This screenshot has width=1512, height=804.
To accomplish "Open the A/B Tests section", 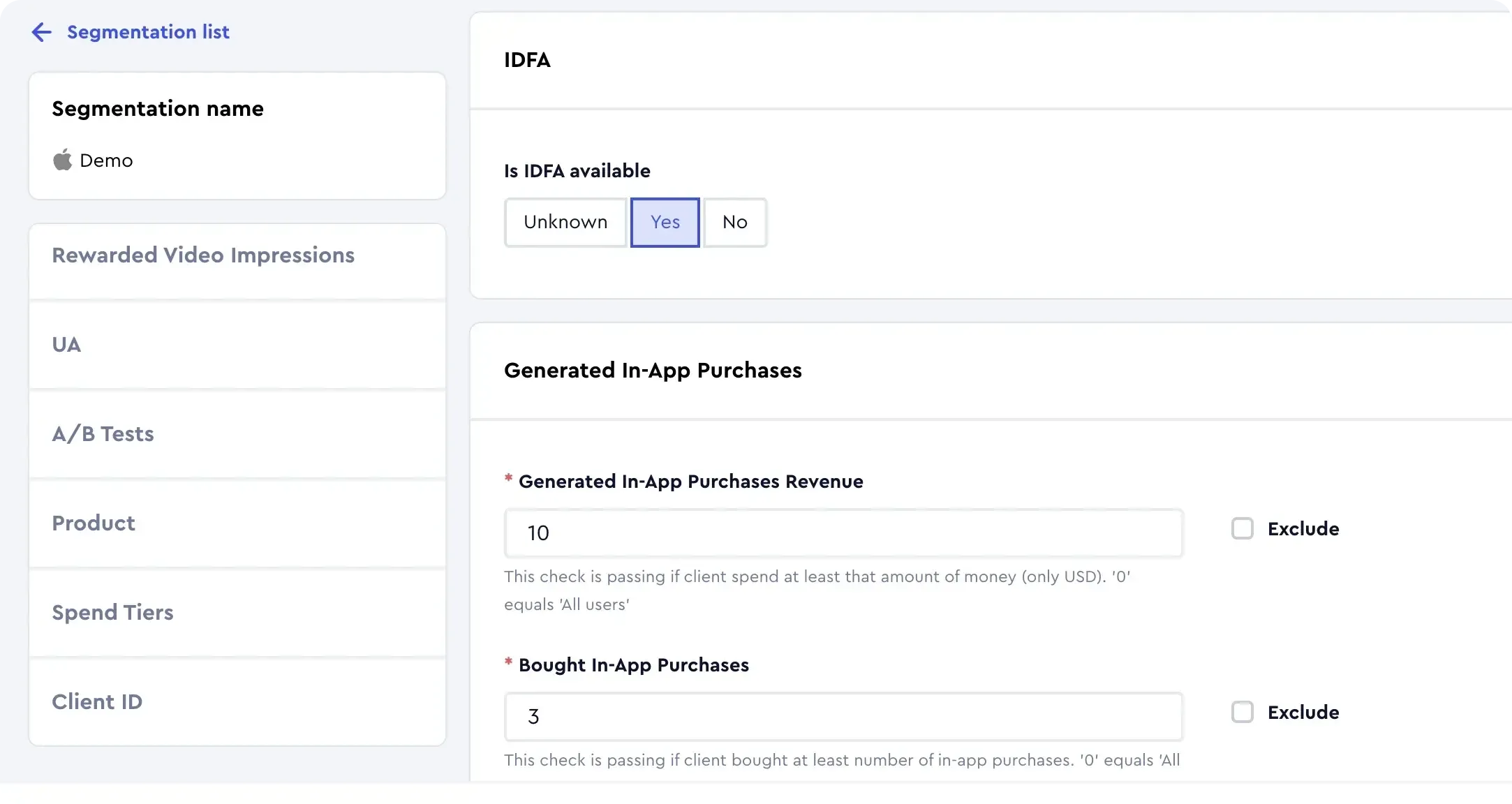I will 103,434.
